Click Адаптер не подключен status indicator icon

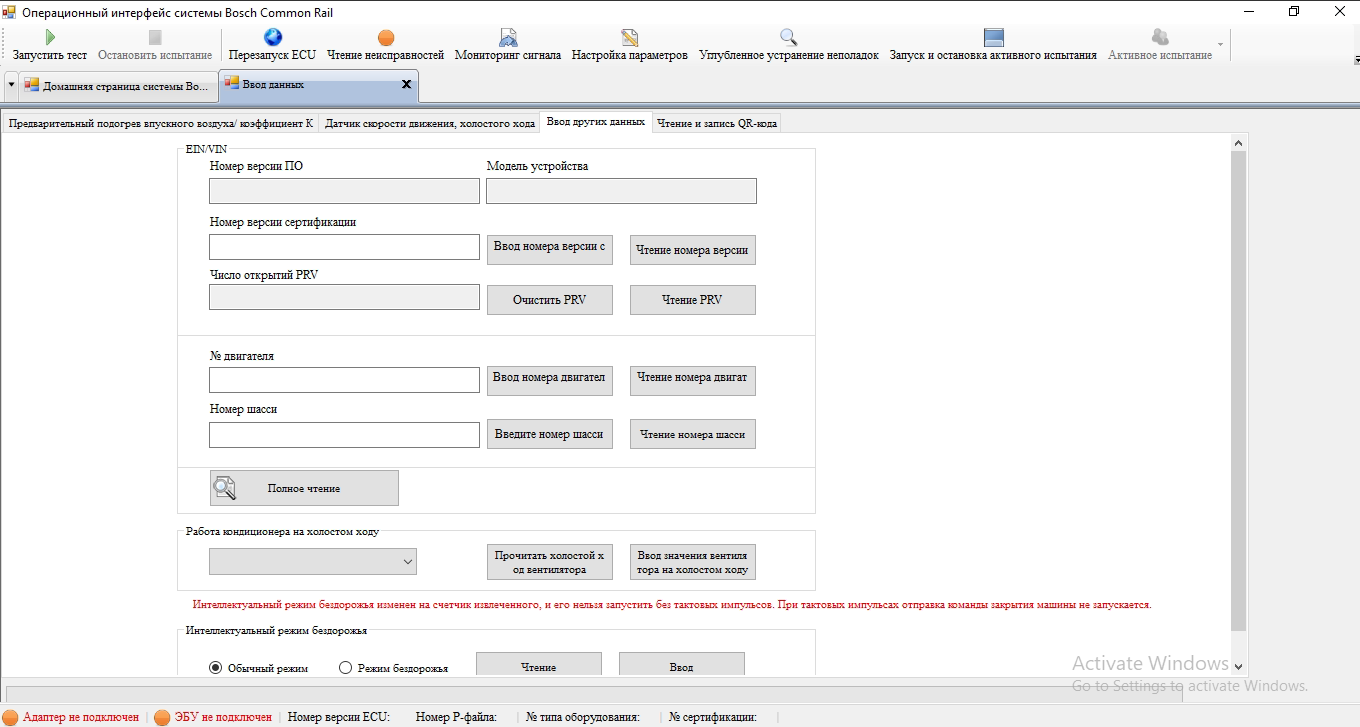[x=11, y=717]
